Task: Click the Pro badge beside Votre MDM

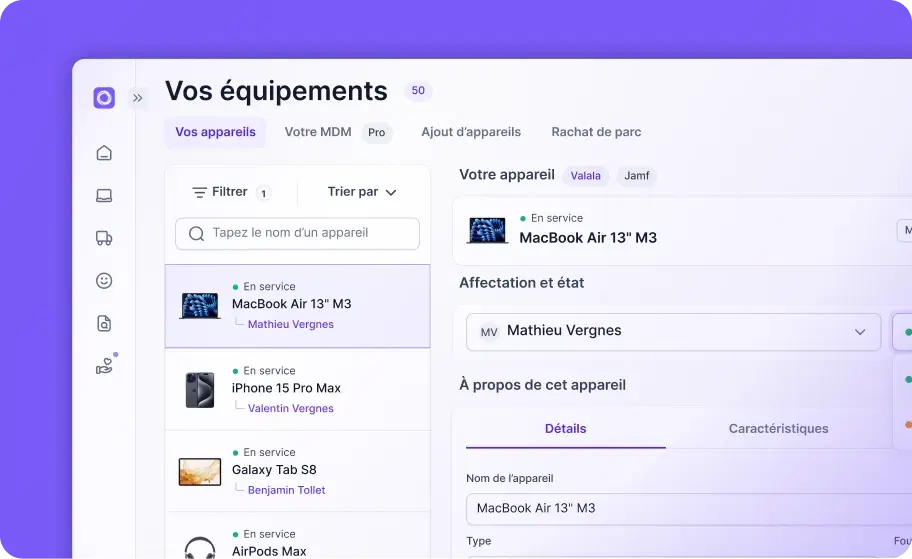Action: click(x=376, y=133)
